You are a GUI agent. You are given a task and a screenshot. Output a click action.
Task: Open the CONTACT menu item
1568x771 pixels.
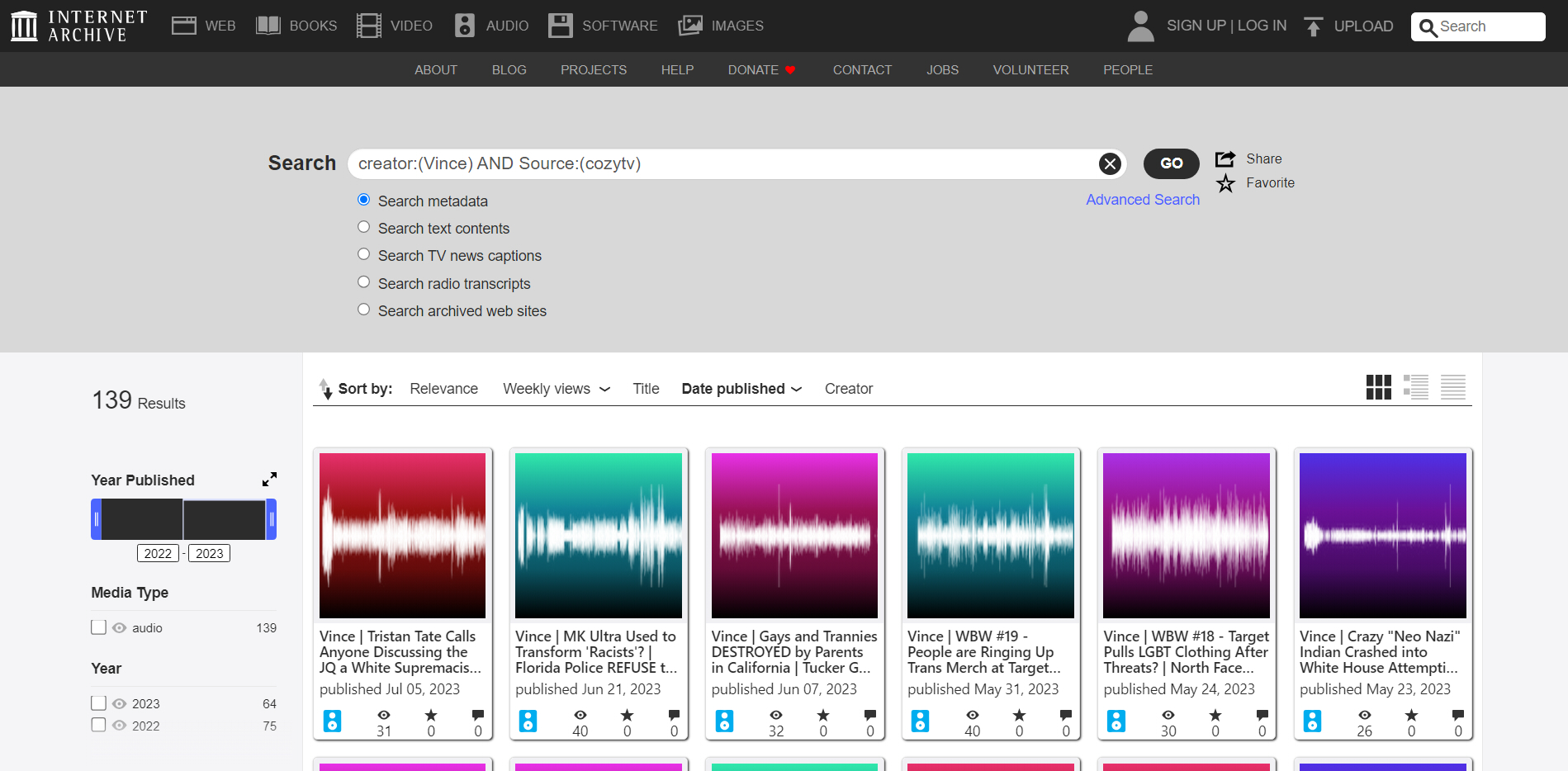pos(862,70)
